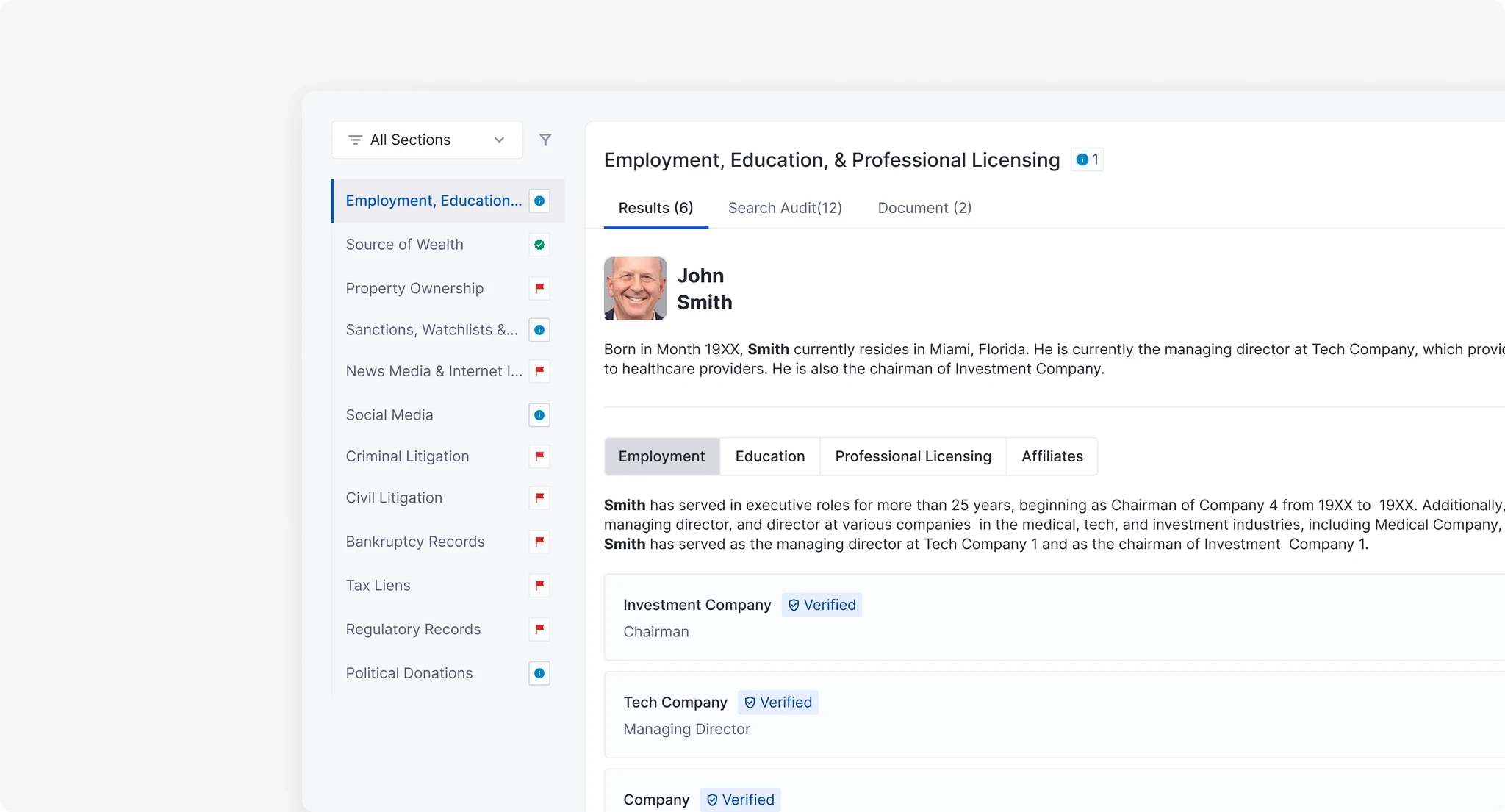This screenshot has width=1505, height=812.
Task: Click John Smith's profile photo
Action: point(635,288)
